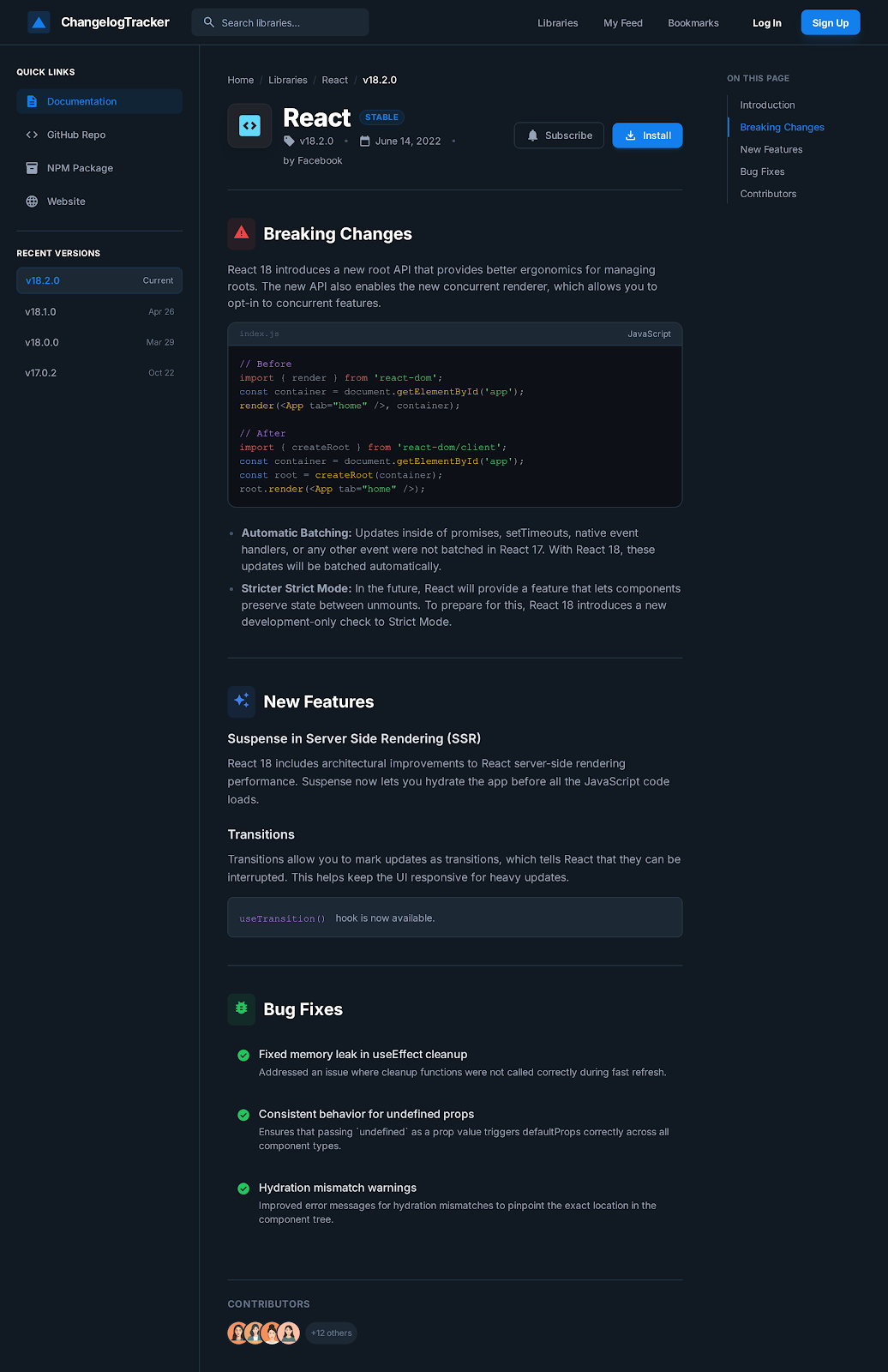Click green check beside useEffect memory leak fix
Screen dimensions: 888x1372
click(x=243, y=1056)
